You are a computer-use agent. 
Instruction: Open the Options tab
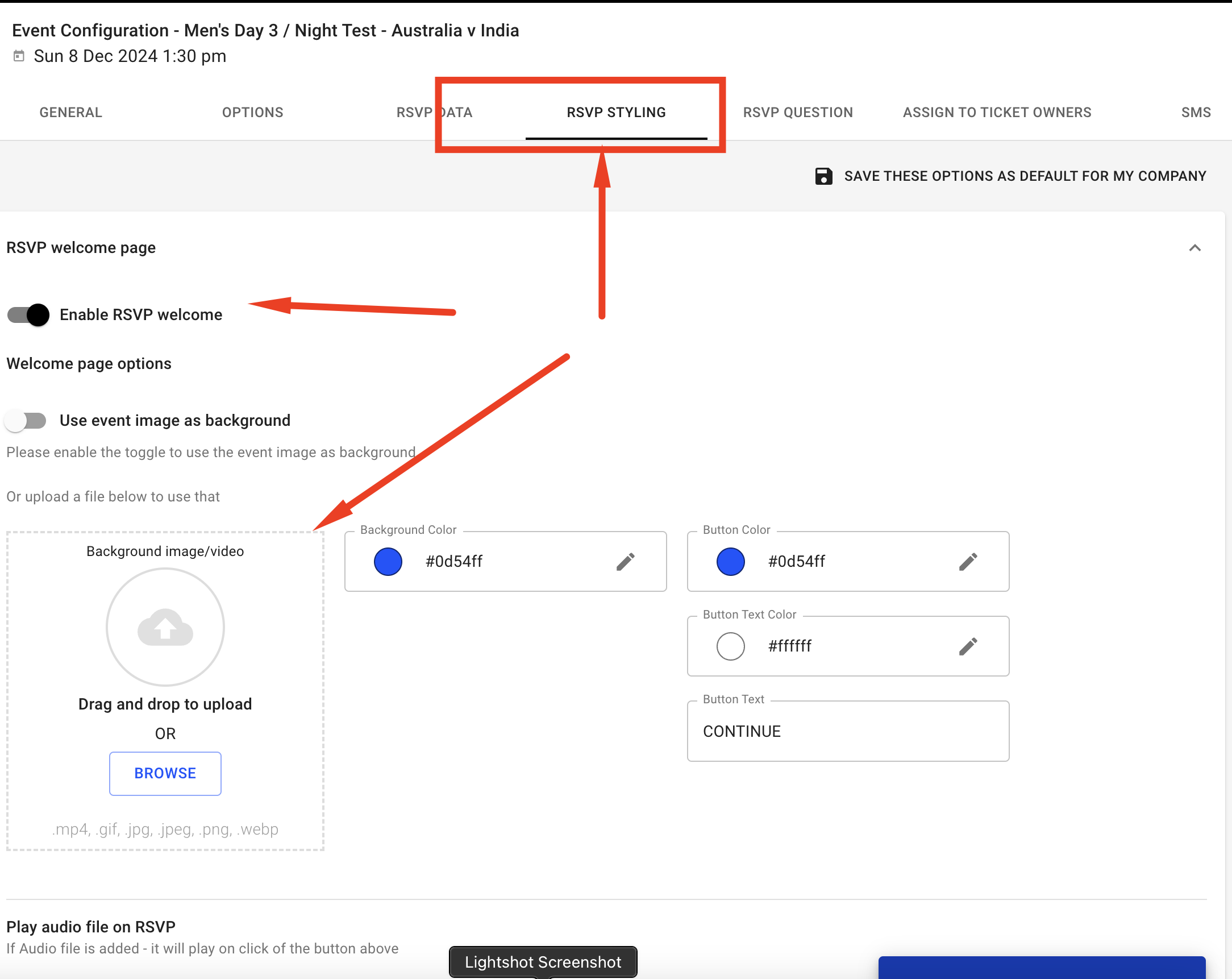coord(252,113)
